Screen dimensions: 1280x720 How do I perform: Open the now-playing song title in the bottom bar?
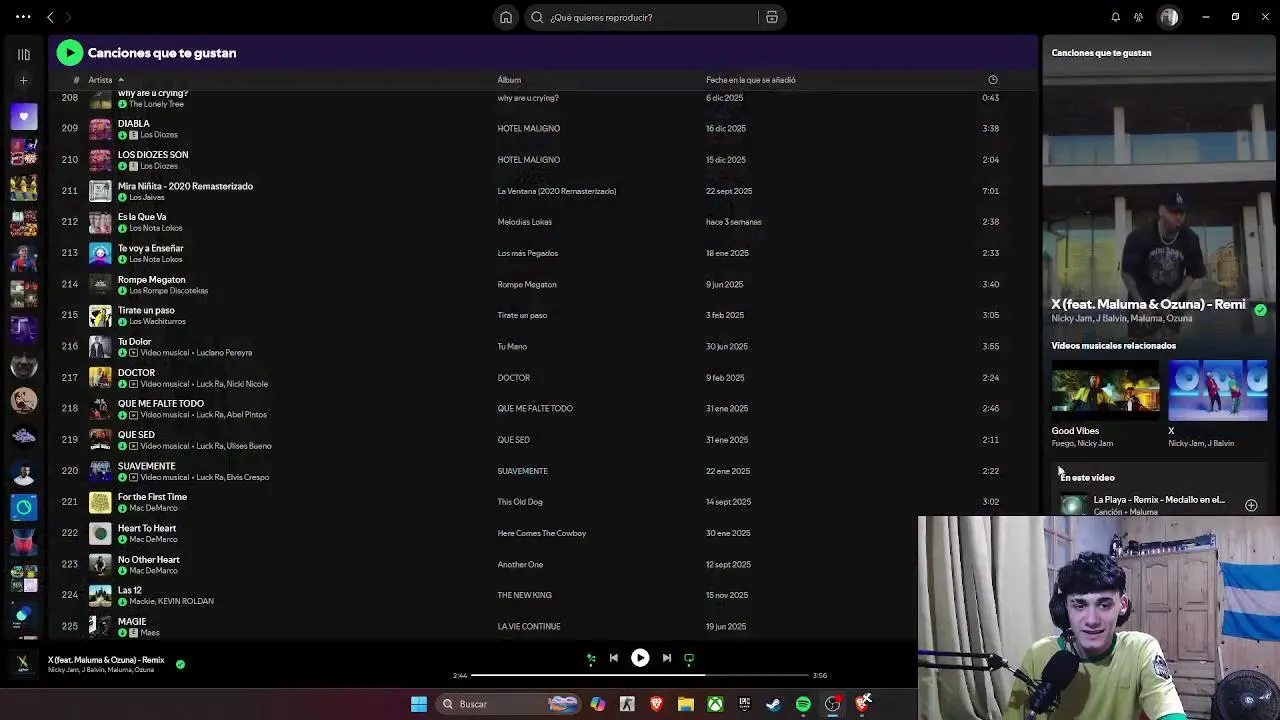pyautogui.click(x=106, y=660)
